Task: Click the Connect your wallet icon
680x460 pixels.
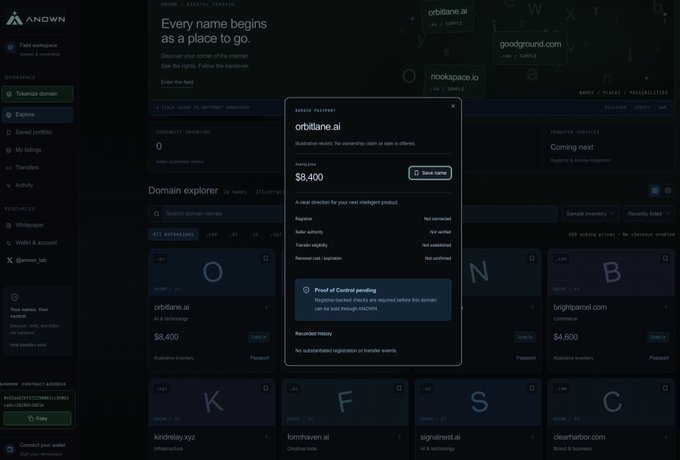Action: pyautogui.click(x=10, y=449)
